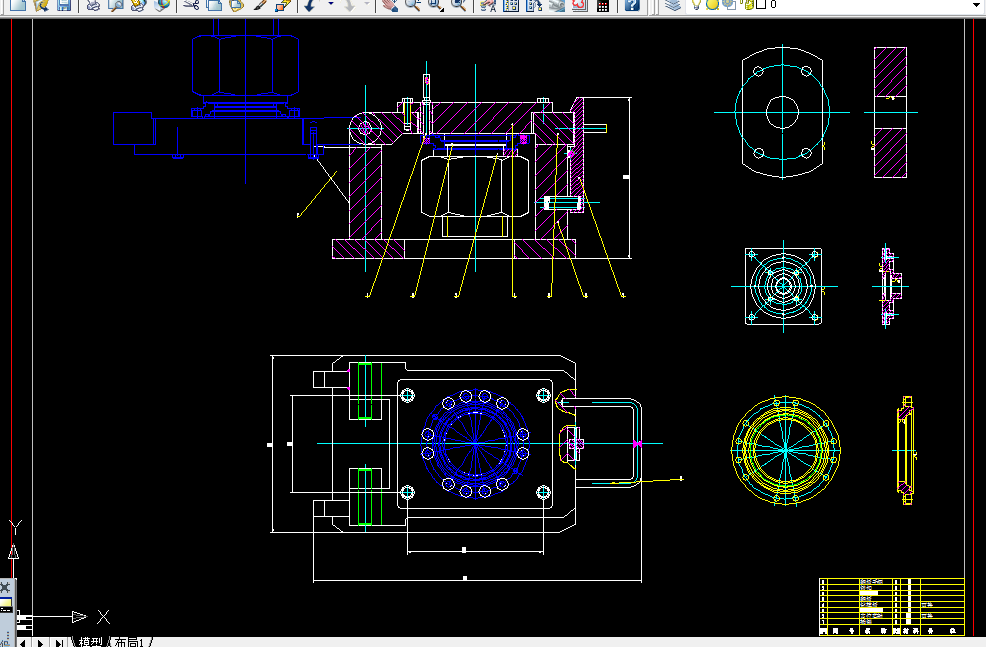Toggle layer 0 lock padlock icon
The height and width of the screenshot is (647, 986).
pyautogui.click(x=748, y=4)
